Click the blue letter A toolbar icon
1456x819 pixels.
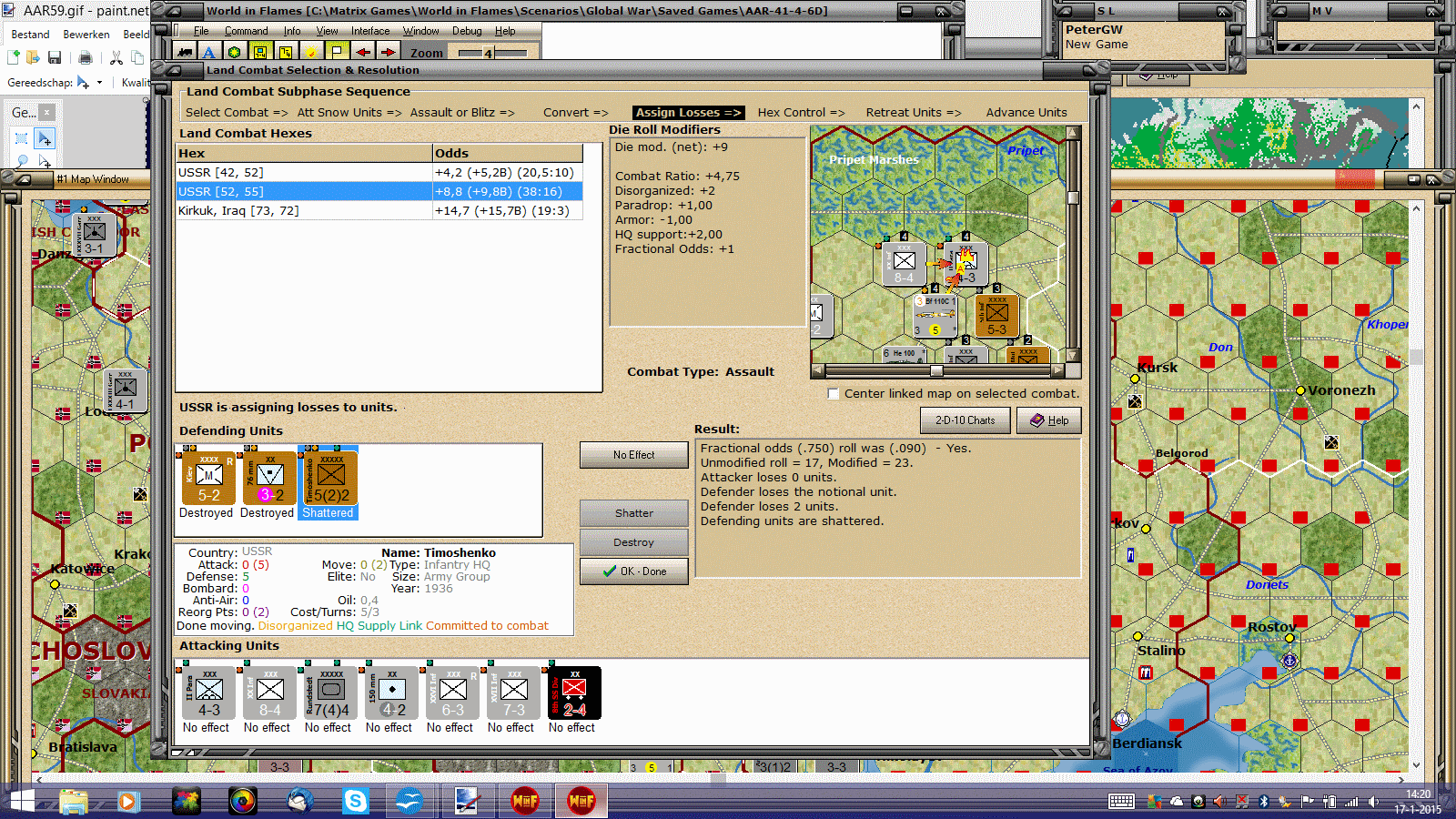tap(209, 53)
